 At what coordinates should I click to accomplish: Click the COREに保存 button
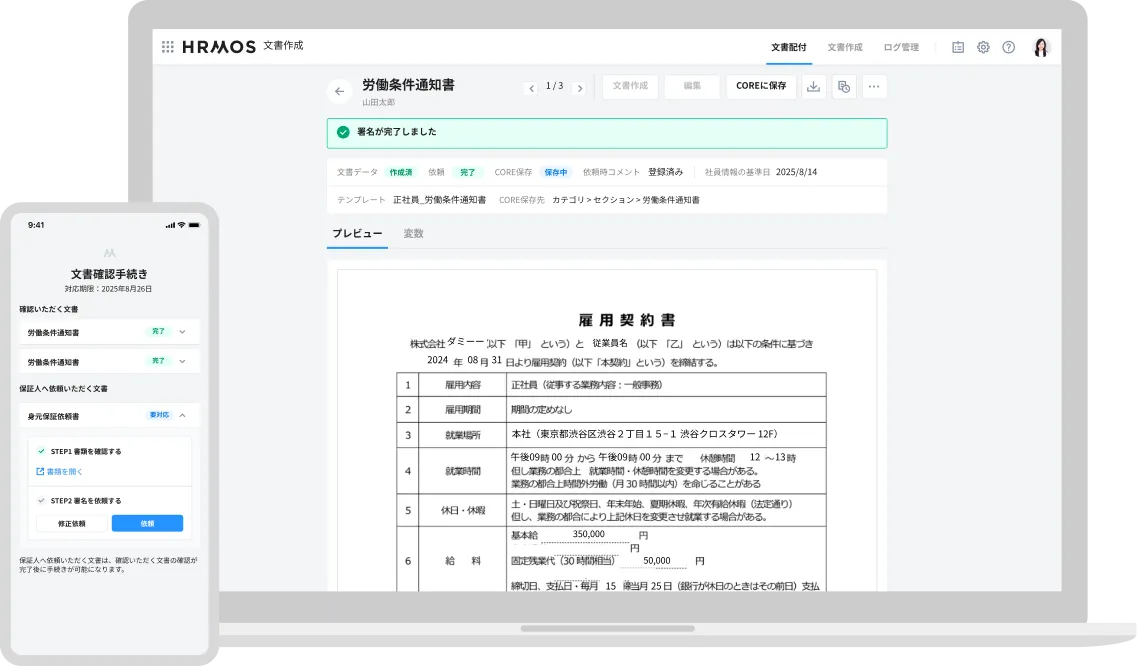click(x=761, y=87)
